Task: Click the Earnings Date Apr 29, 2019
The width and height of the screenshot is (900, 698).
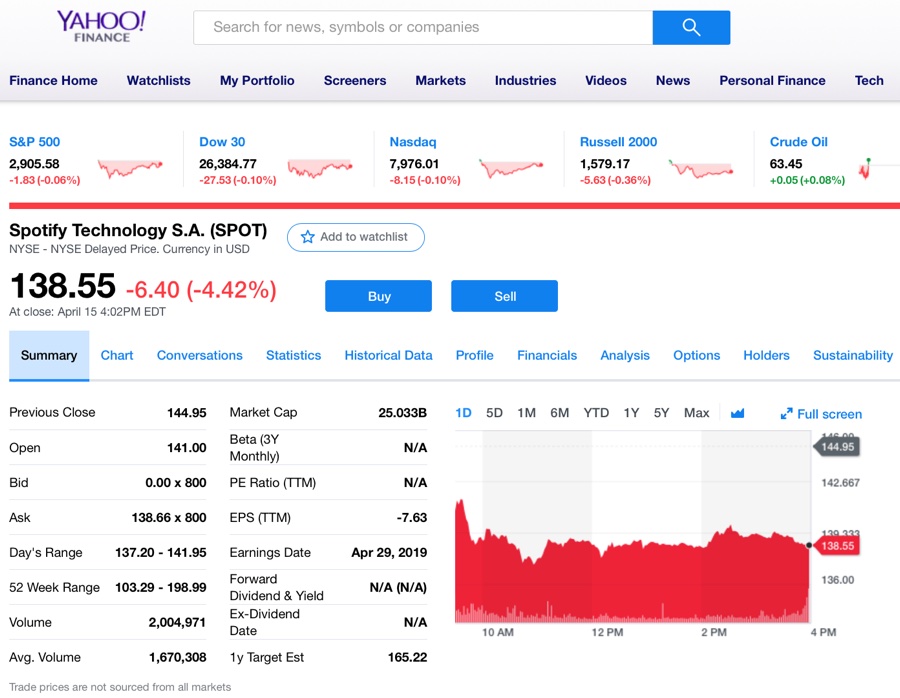Action: [x=389, y=553]
